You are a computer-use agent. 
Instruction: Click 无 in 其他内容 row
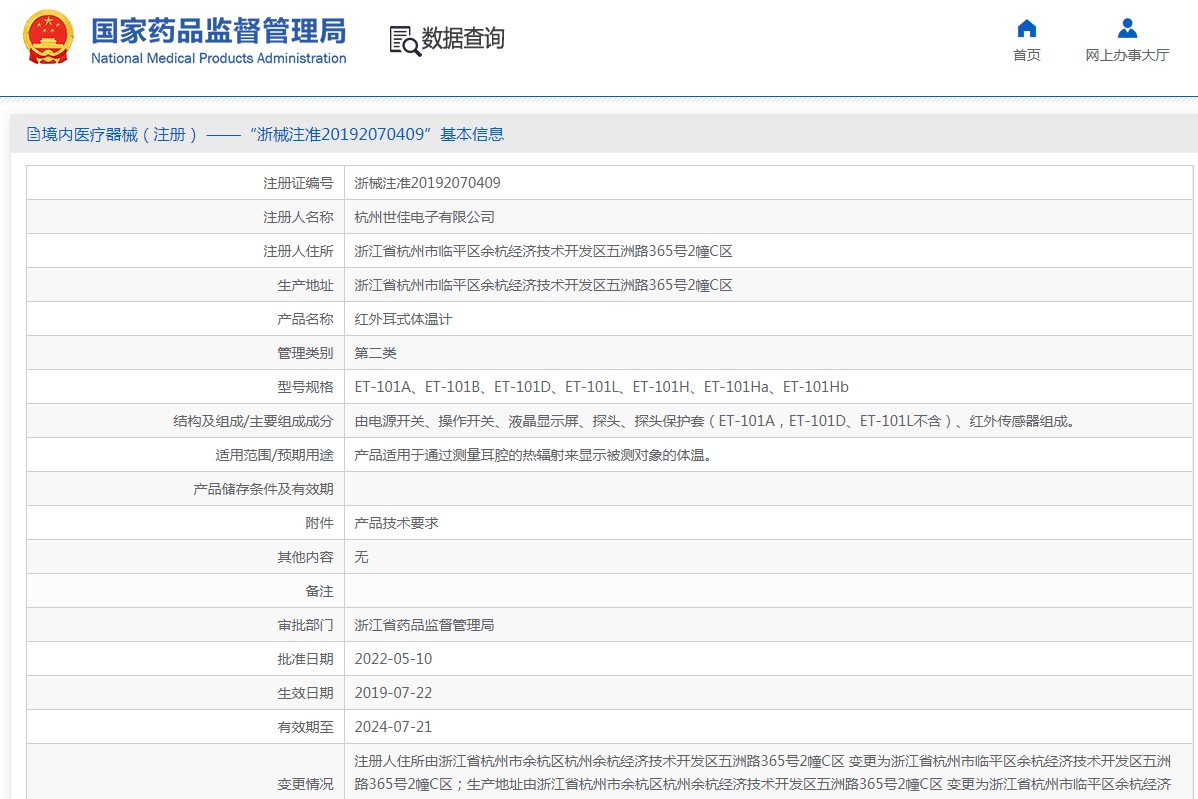tap(361, 557)
